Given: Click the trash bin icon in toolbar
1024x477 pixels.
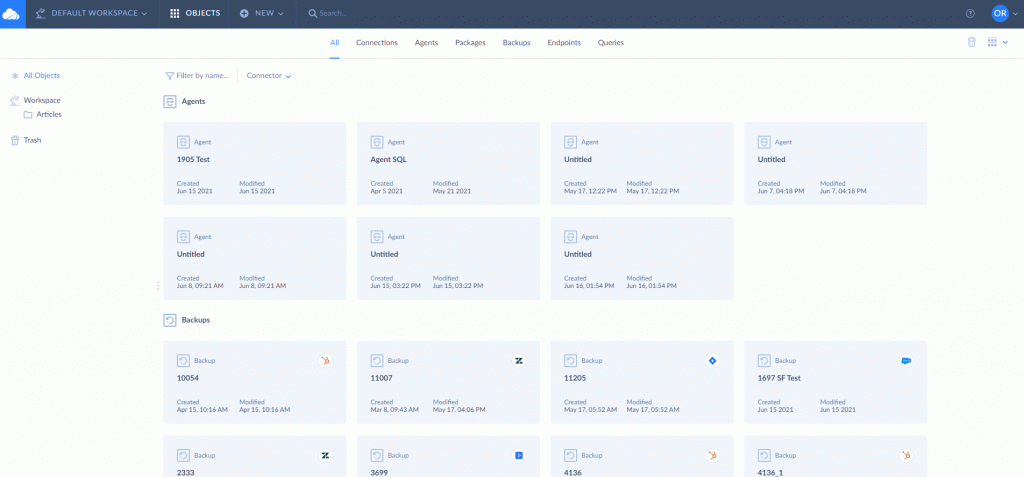Looking at the screenshot, I should coord(971,43).
